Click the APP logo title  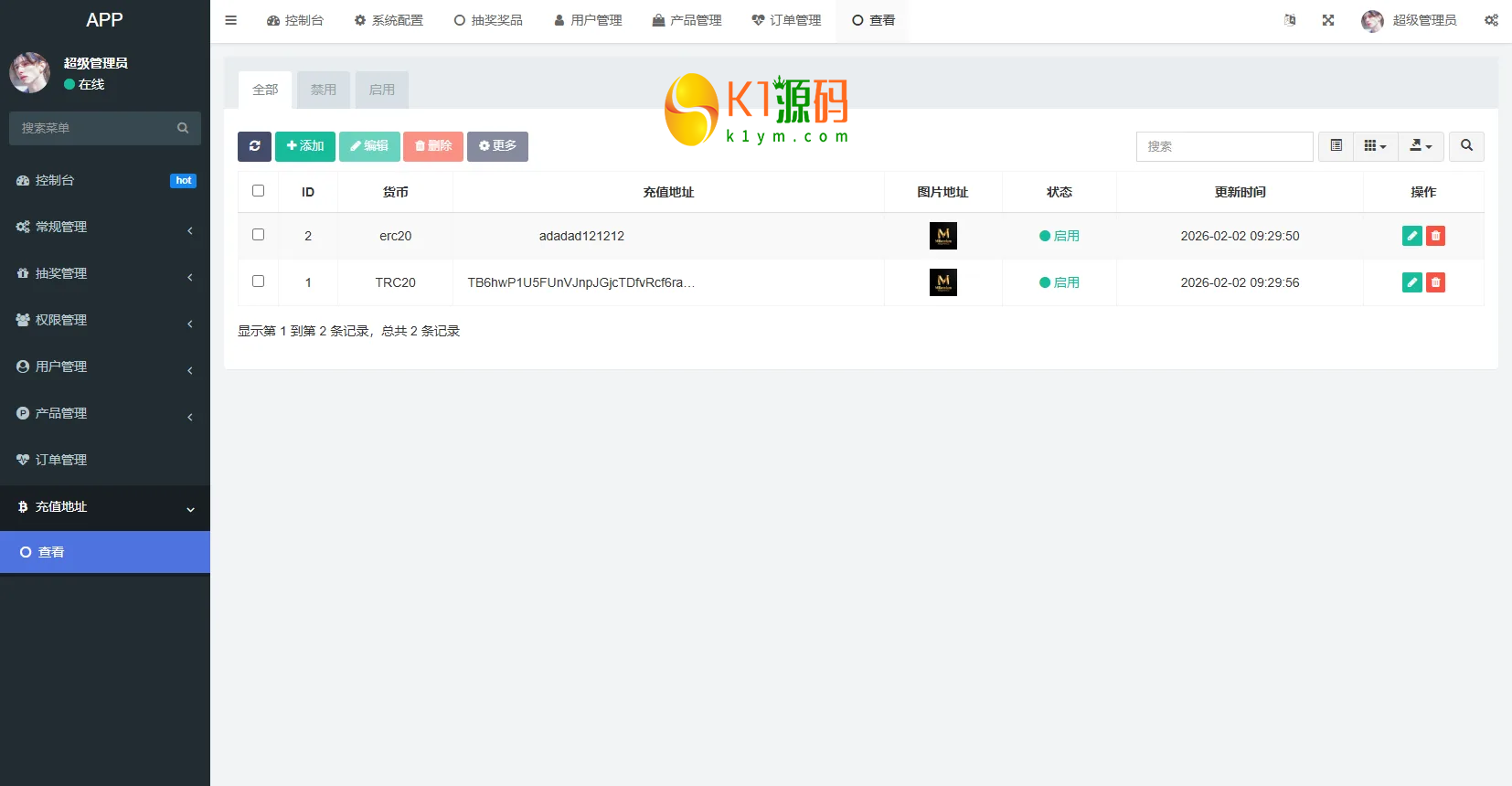[104, 20]
